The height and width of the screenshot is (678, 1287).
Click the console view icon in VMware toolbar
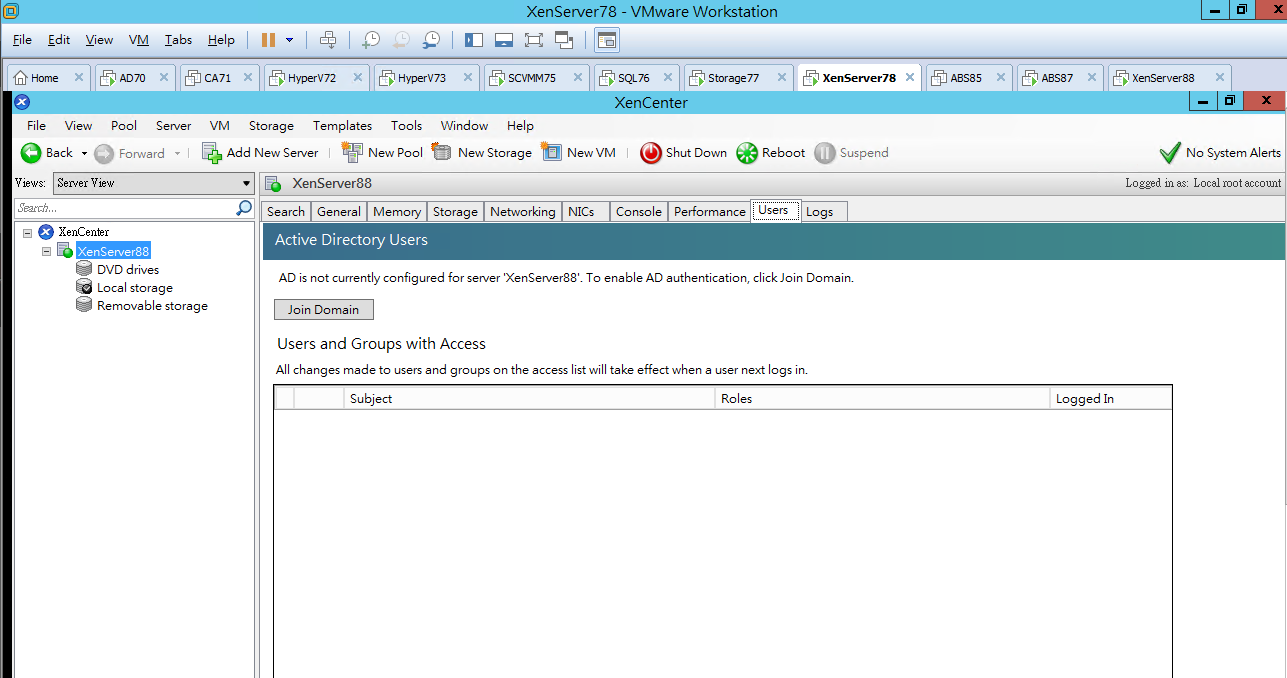pos(607,40)
